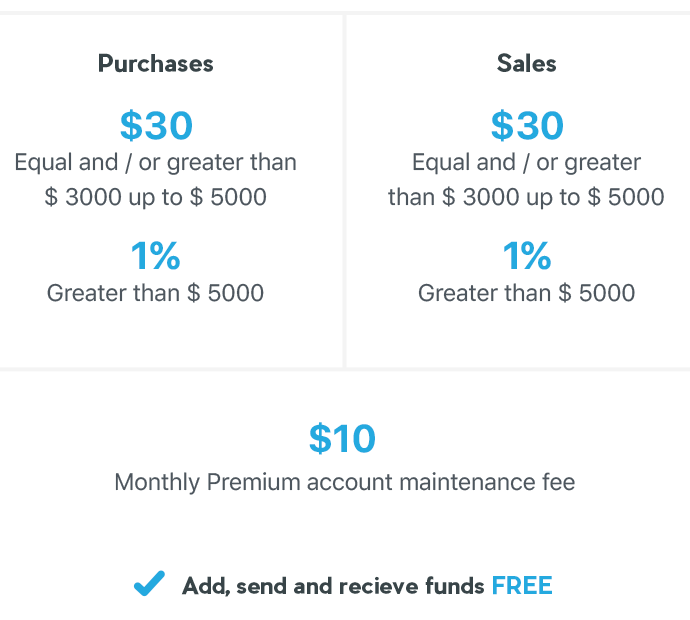Click than $ 3000 up to $ 5000 in Sales
This screenshot has height=620, width=690.
[x=526, y=197]
